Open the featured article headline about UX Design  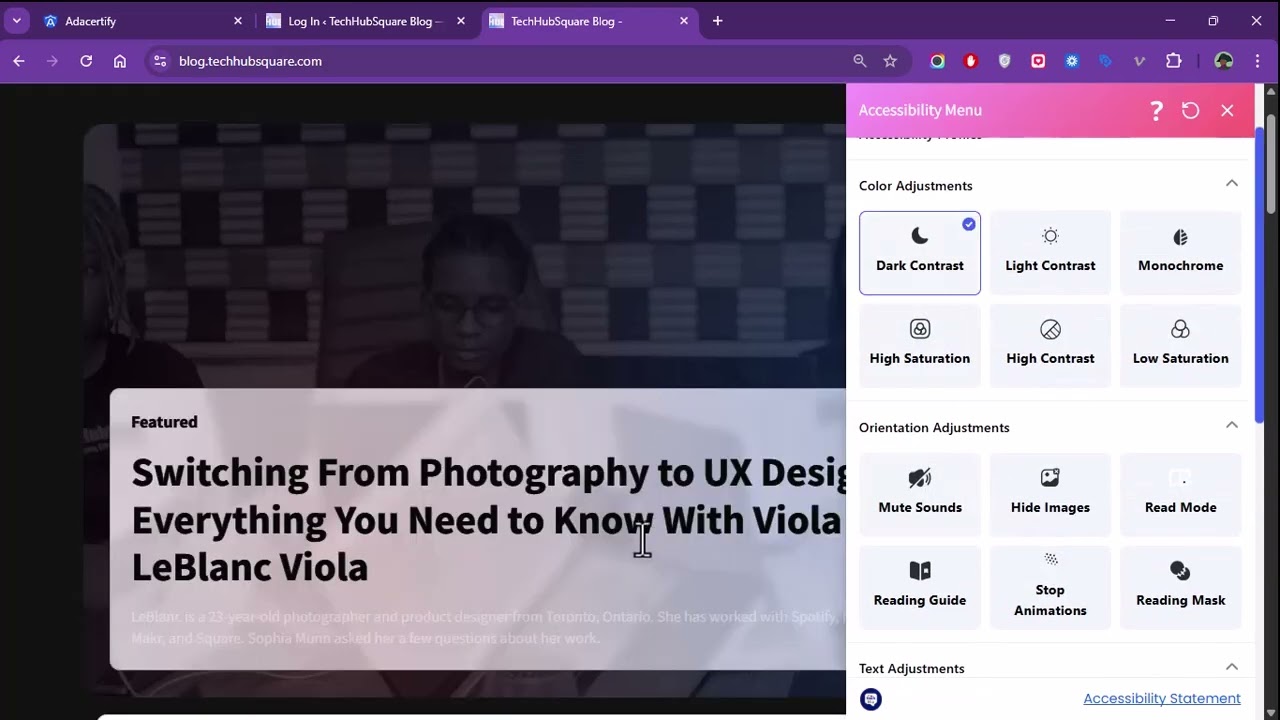tap(489, 519)
